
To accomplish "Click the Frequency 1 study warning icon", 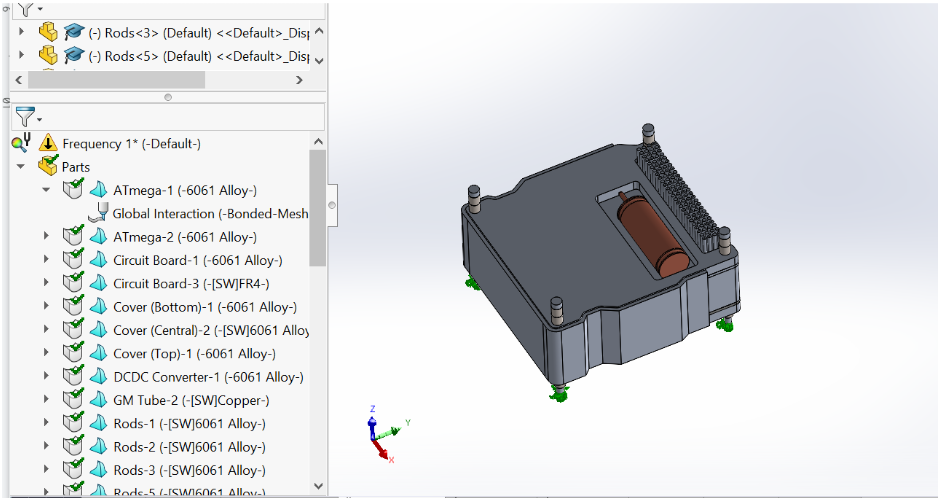I will pyautogui.click(x=46, y=143).
